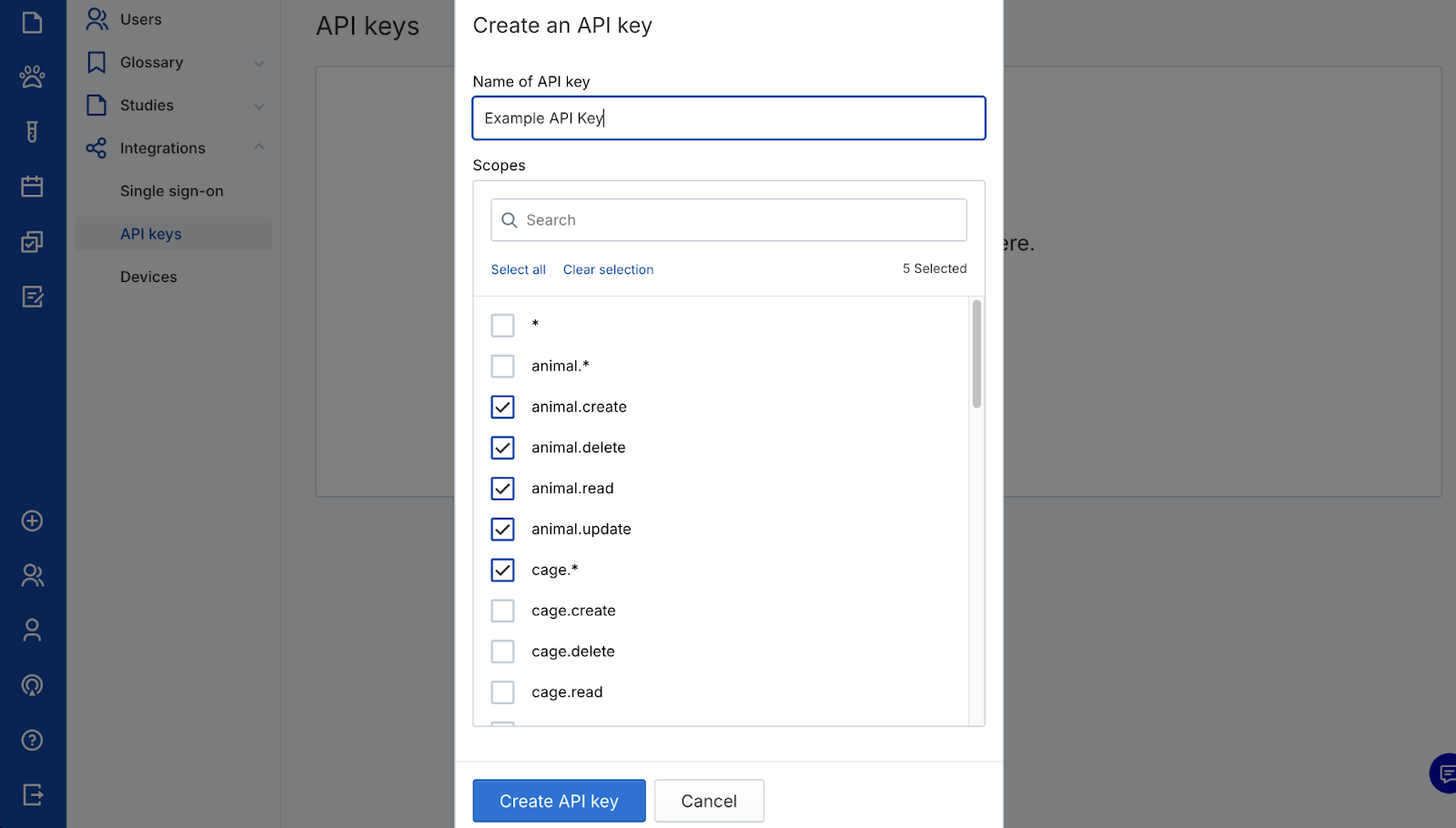Open Single sign-on settings

(x=171, y=191)
